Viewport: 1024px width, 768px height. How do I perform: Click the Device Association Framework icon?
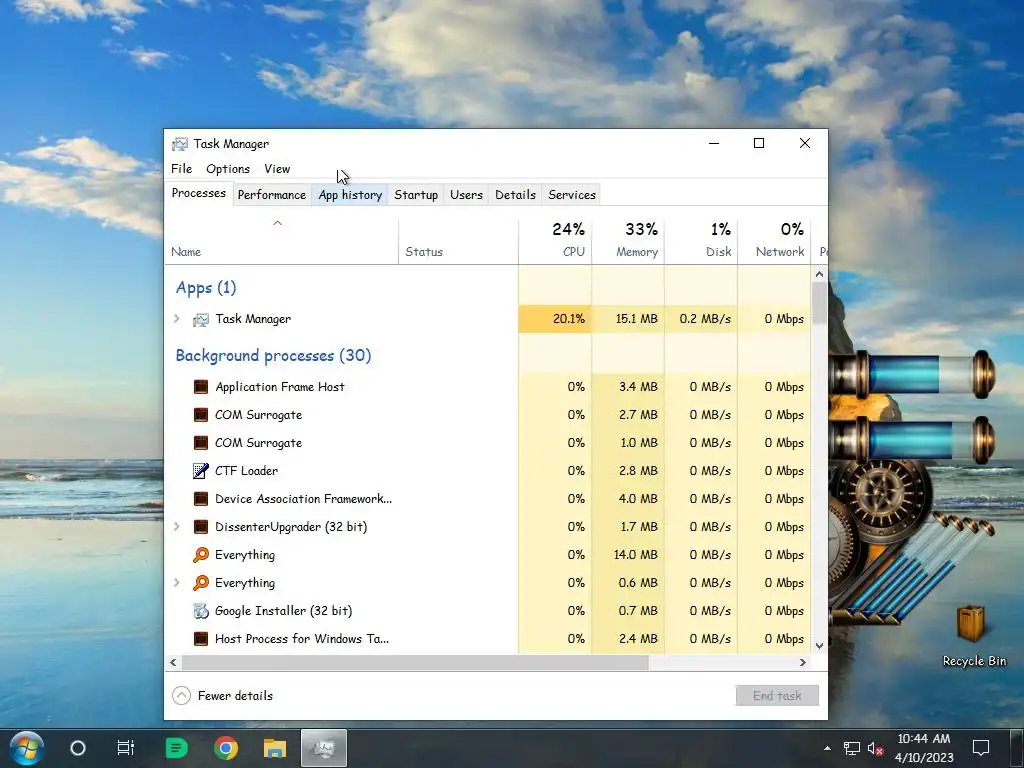tap(200, 499)
